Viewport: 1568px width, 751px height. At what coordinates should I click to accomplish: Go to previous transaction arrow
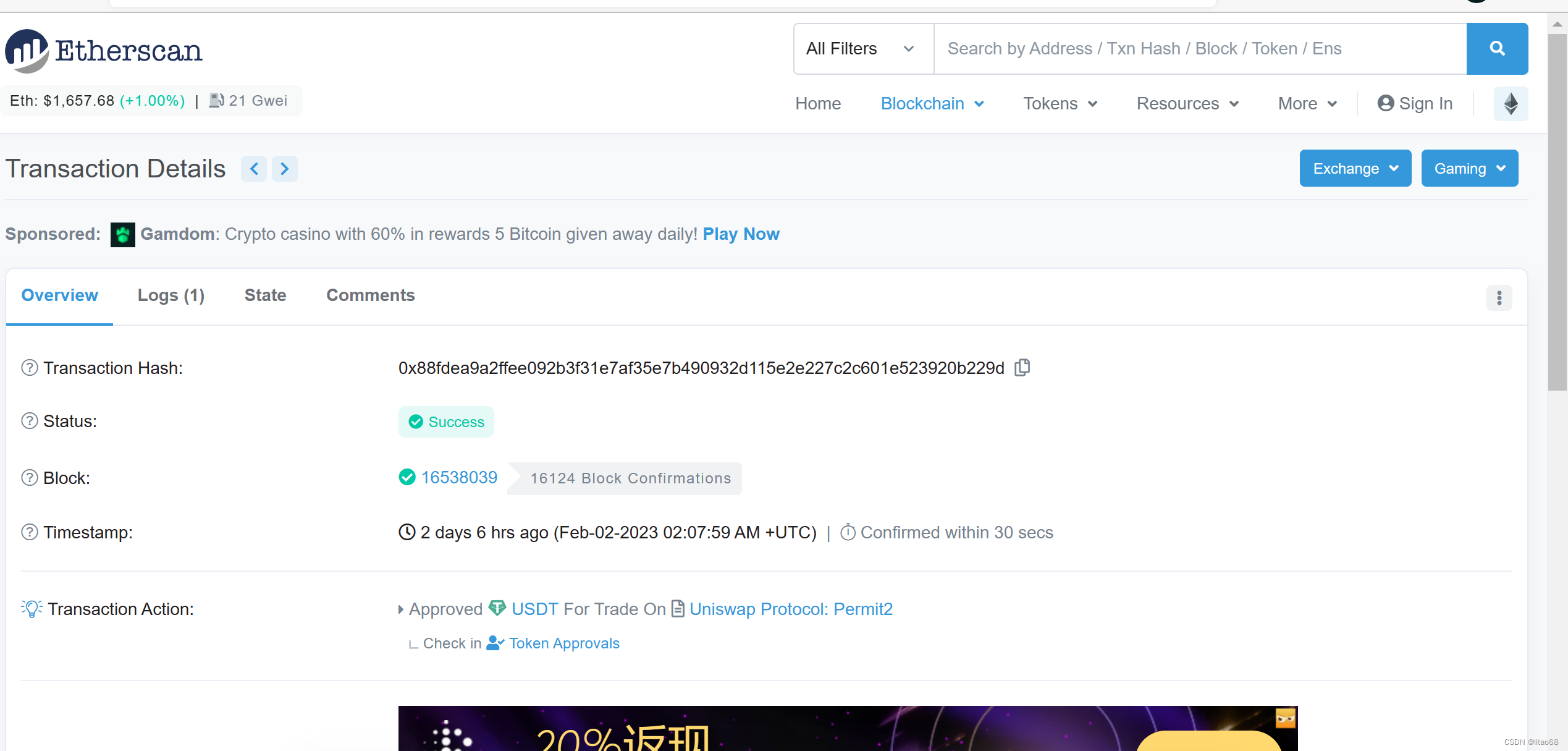coord(254,169)
